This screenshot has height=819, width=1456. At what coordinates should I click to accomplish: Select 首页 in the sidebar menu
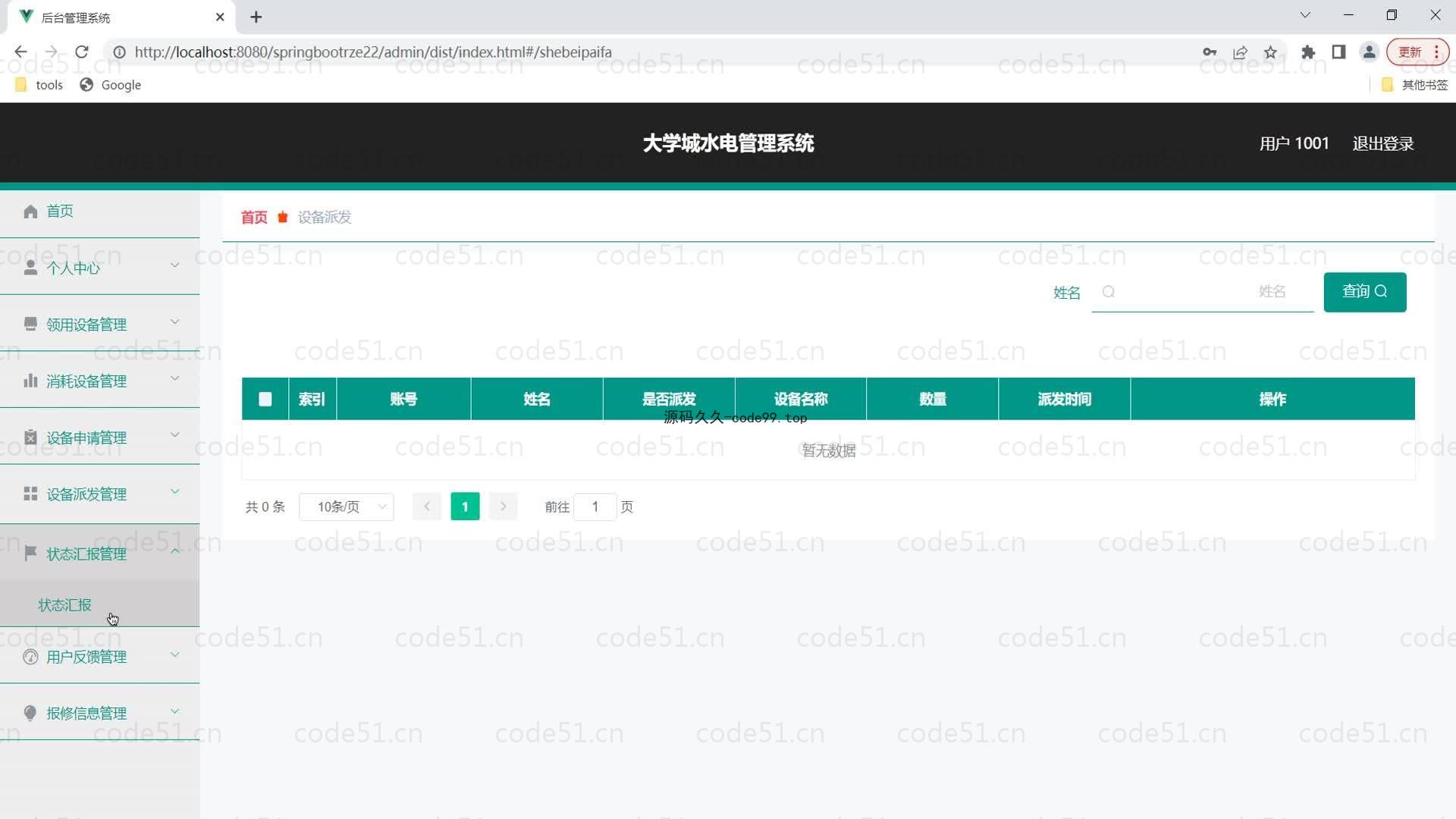click(60, 212)
